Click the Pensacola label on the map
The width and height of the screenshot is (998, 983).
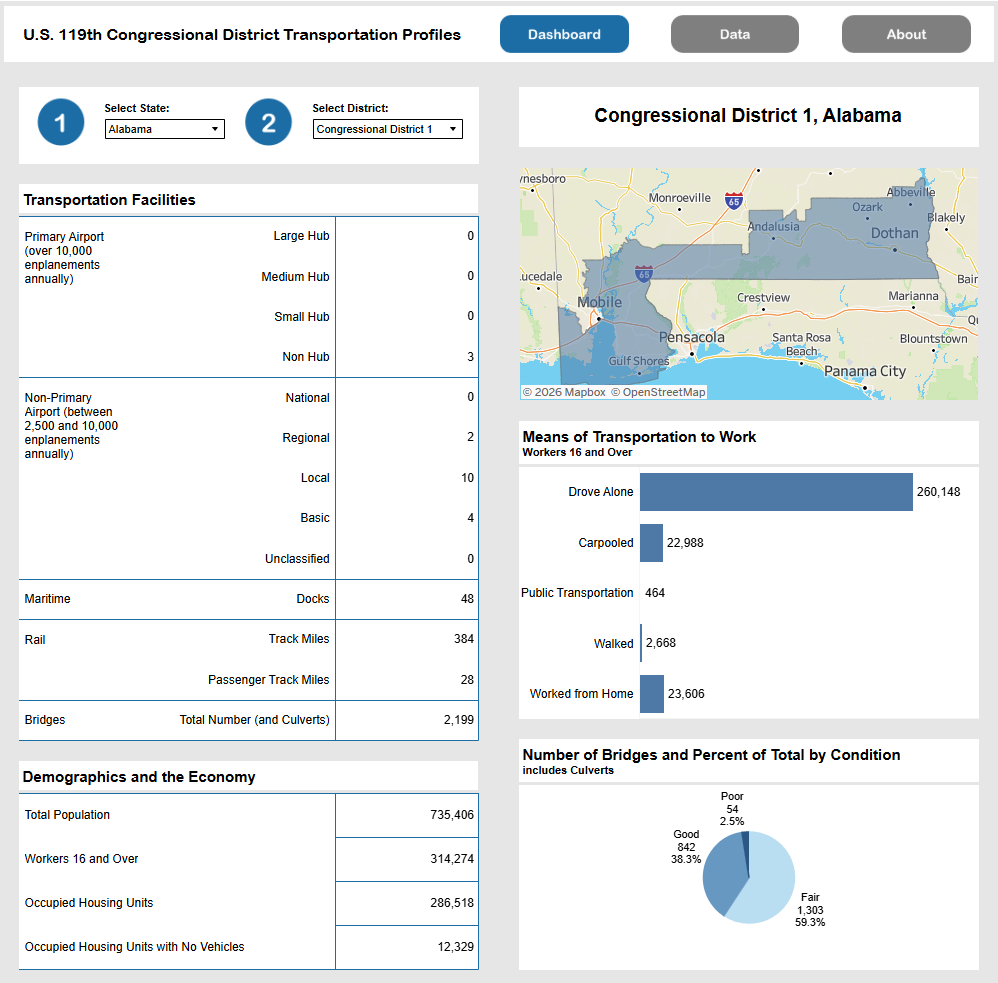[691, 337]
